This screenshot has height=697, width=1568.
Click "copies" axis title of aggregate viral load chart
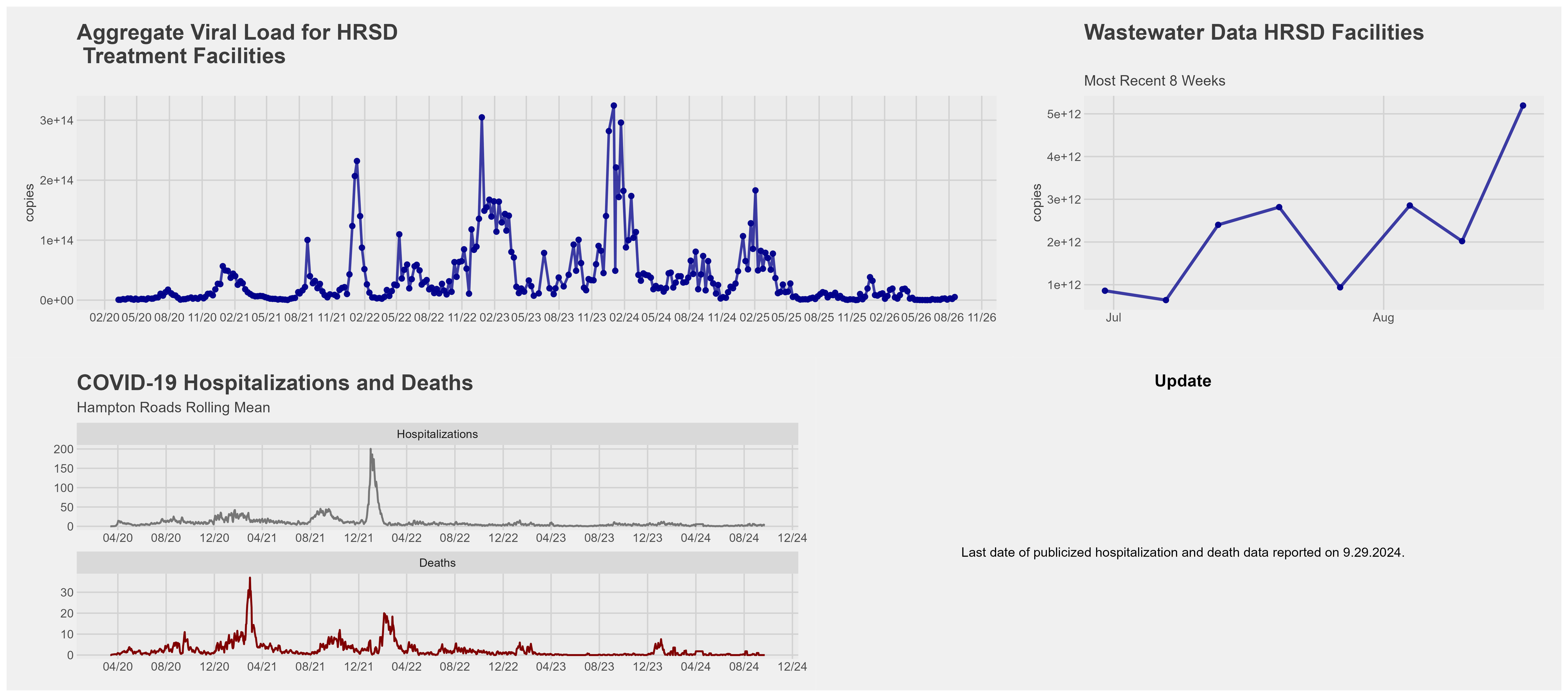(29, 203)
